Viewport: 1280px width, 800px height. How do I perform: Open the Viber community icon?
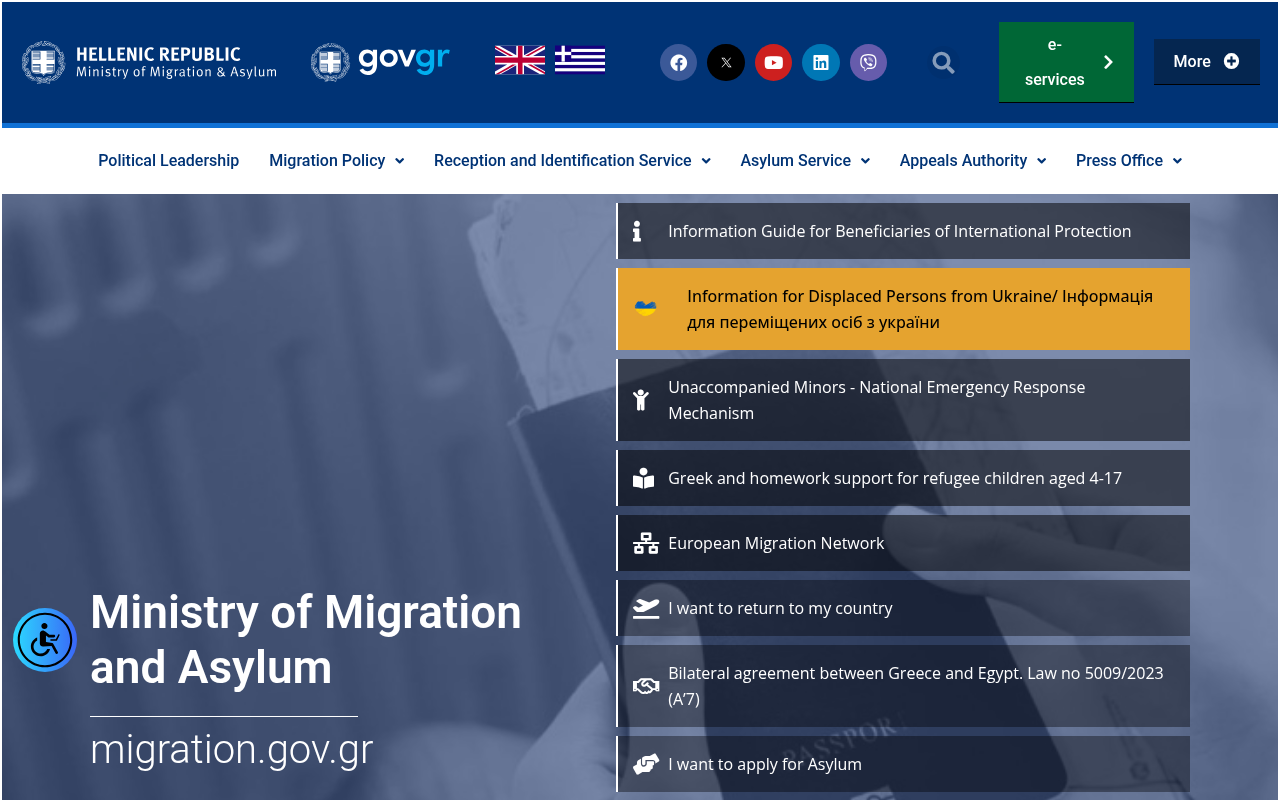[x=868, y=63]
